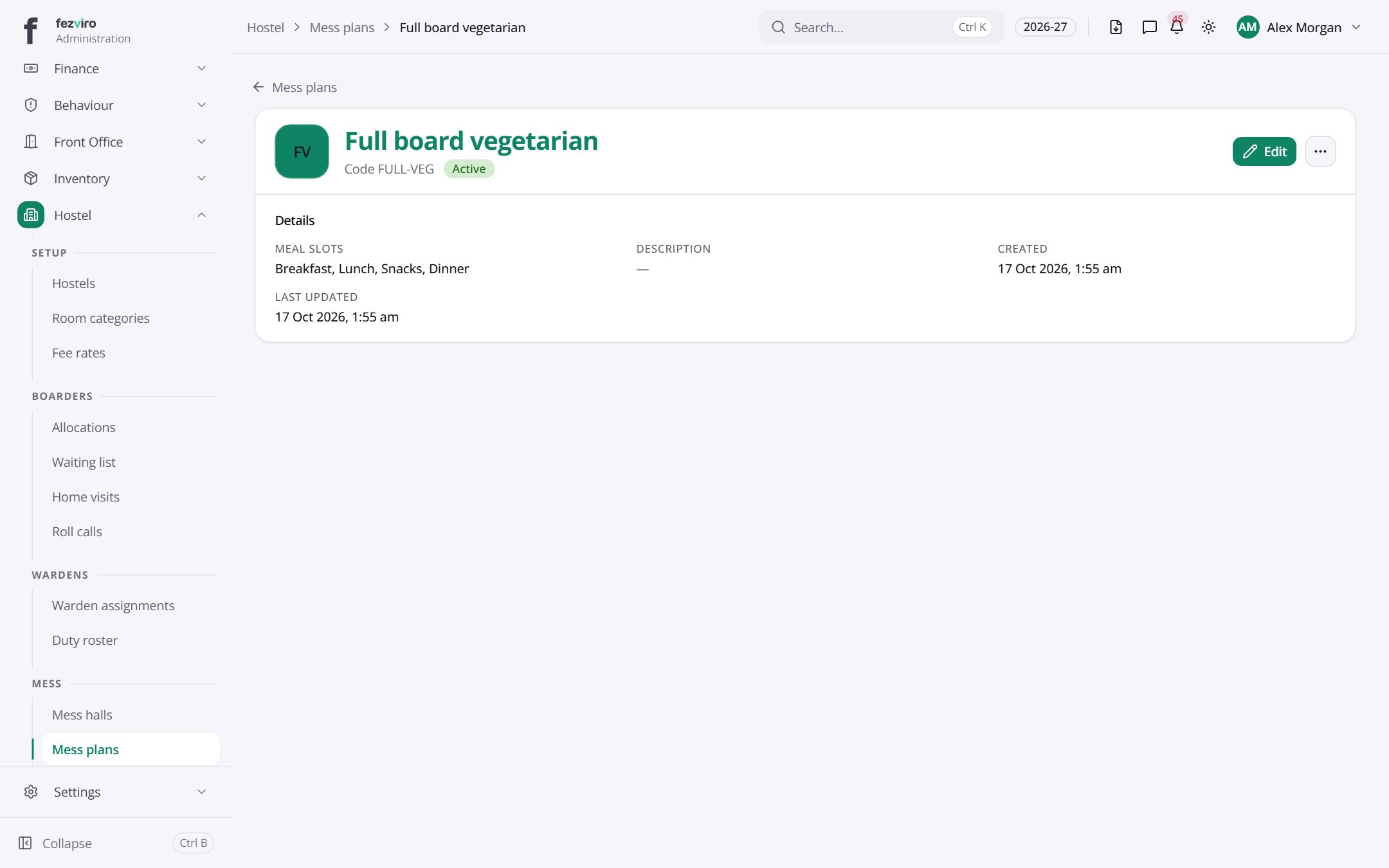Image resolution: width=1389 pixels, height=868 pixels.
Task: Click the back arrow to Mess plans
Action: [x=259, y=87]
